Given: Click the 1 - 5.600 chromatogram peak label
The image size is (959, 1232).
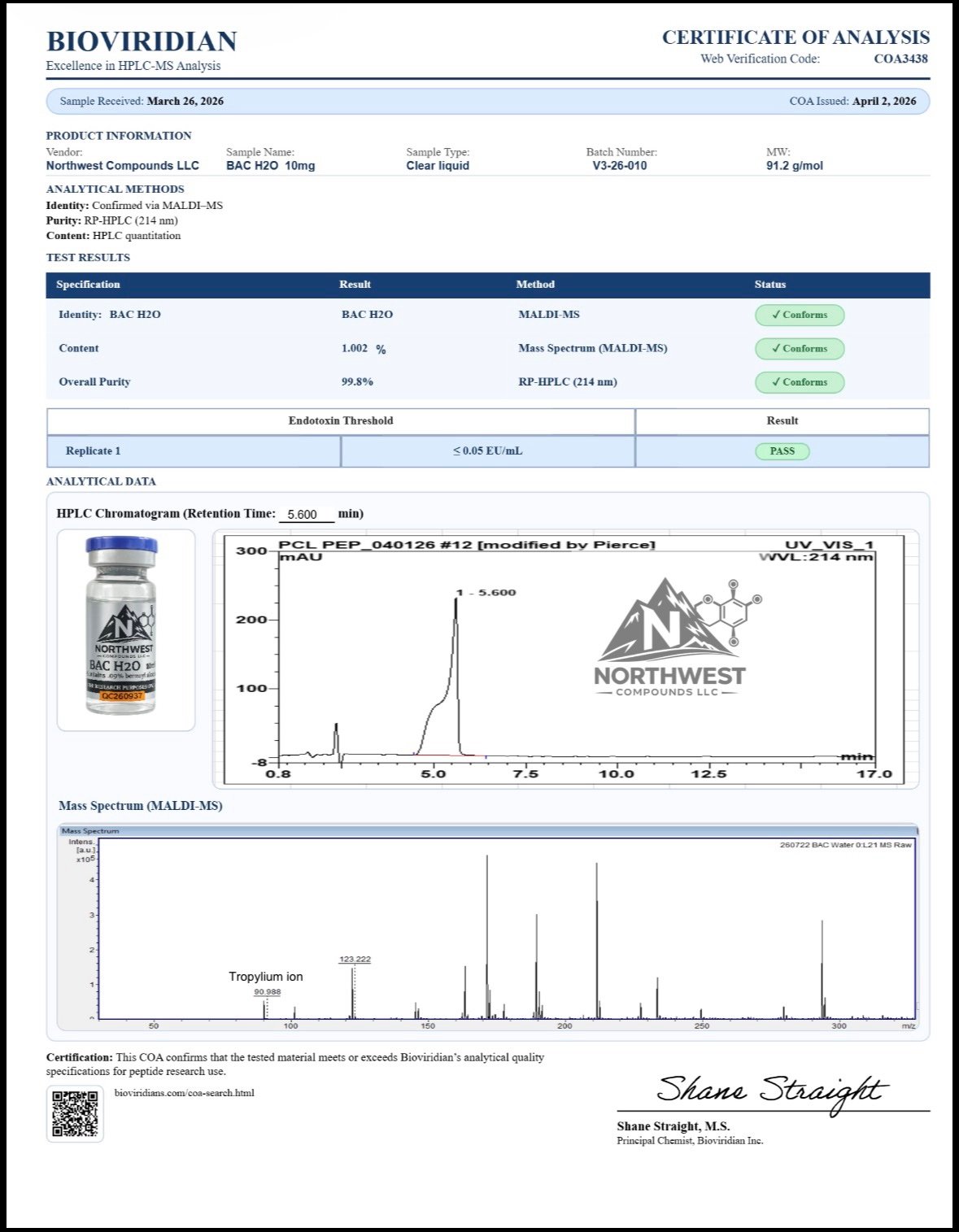Looking at the screenshot, I should coord(486,592).
